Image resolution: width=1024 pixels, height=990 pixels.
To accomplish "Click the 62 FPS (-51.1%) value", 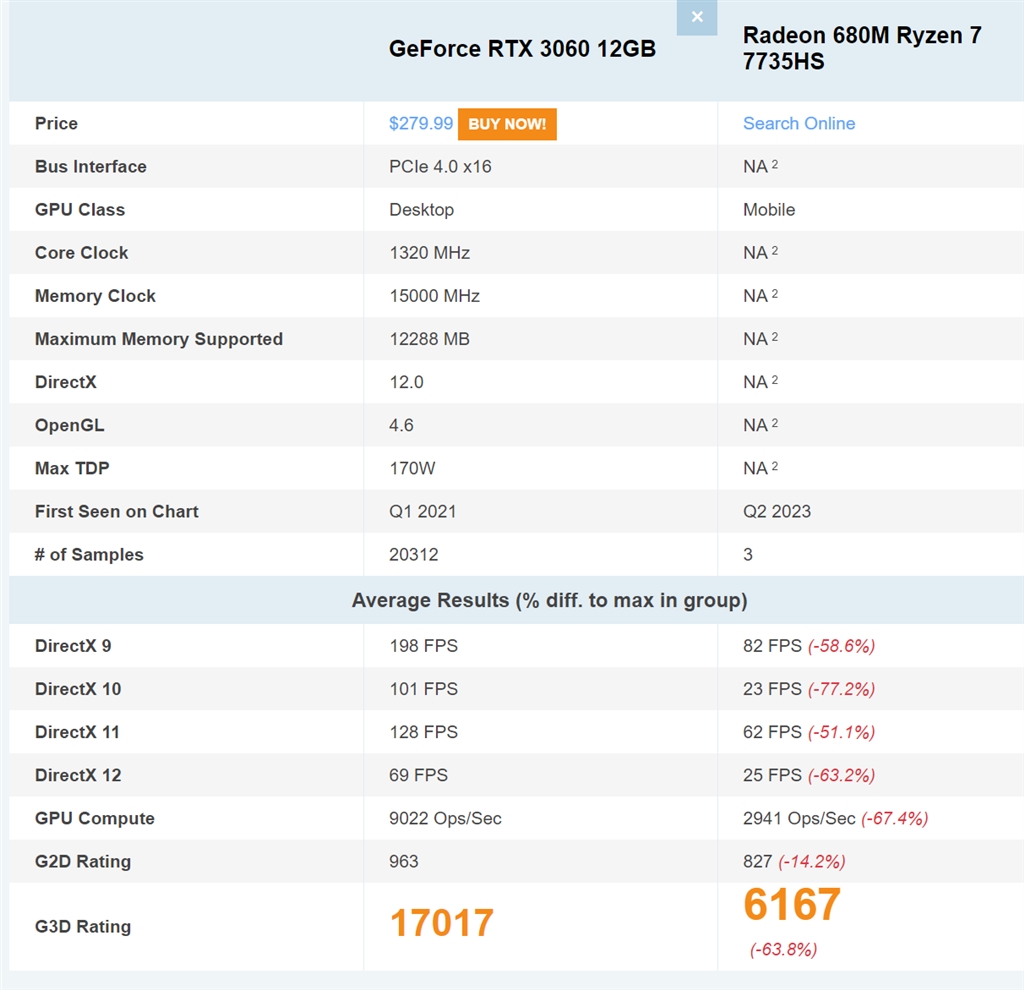I will tap(808, 732).
